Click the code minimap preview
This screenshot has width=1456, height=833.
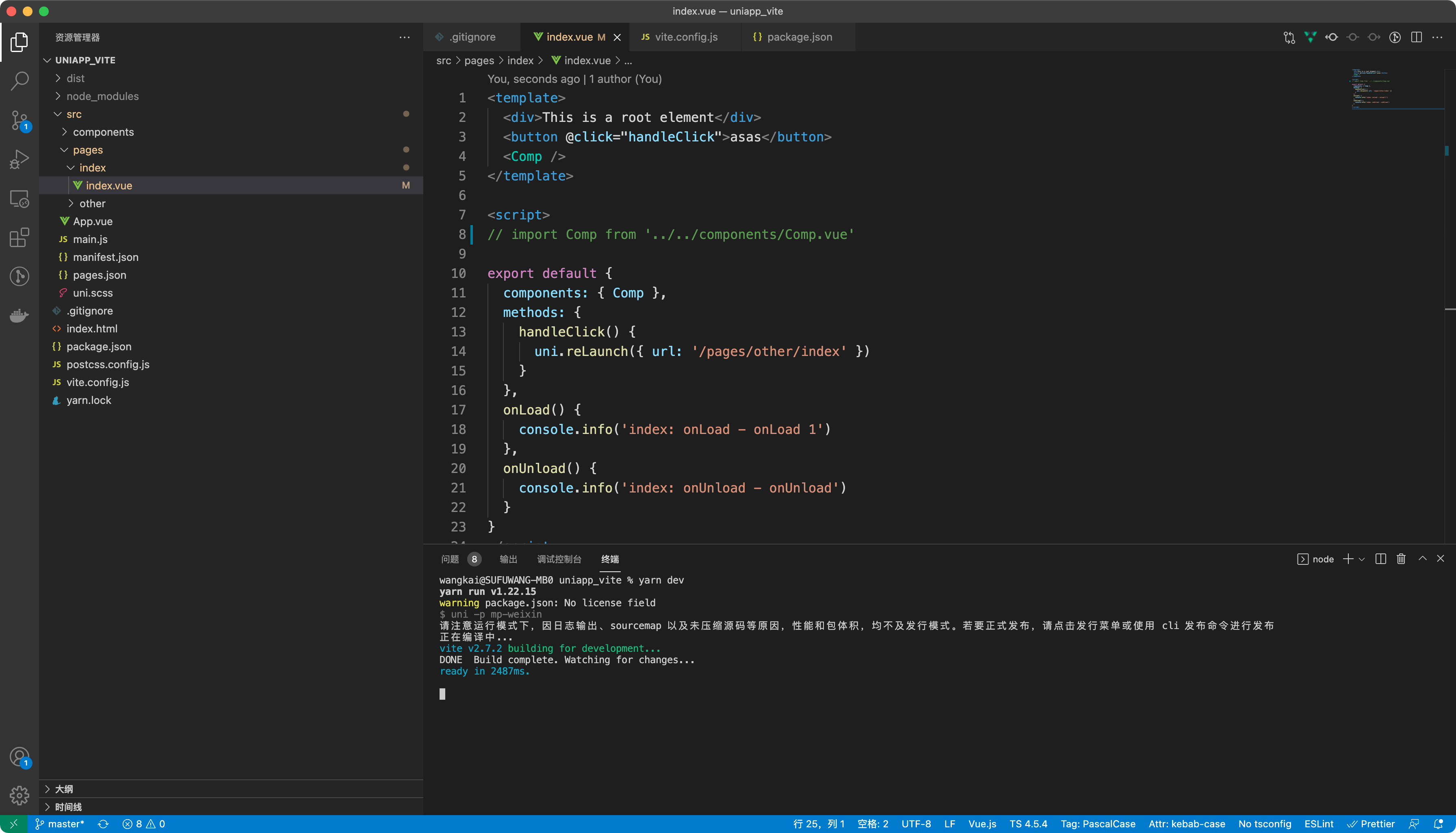(1372, 89)
